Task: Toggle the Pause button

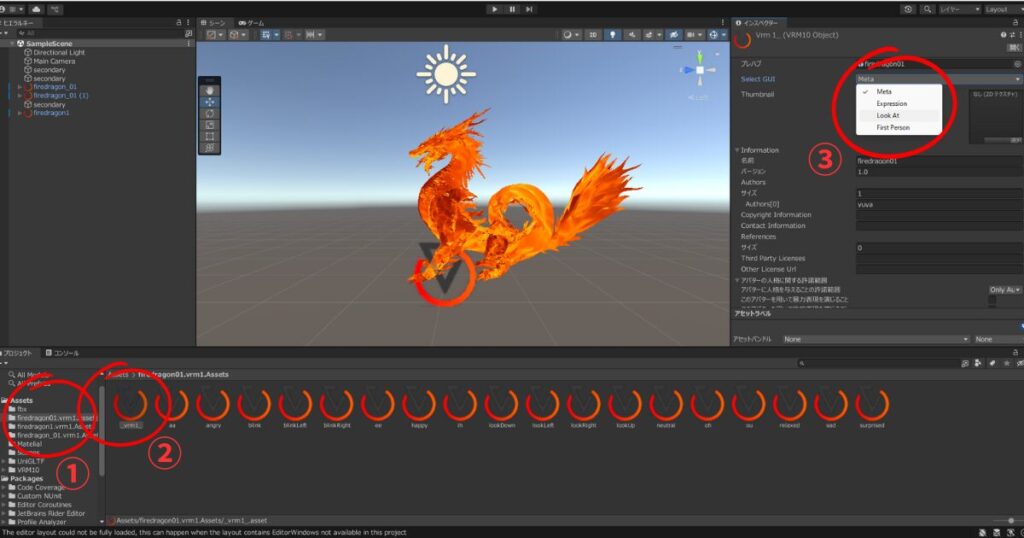Action: coord(512,9)
